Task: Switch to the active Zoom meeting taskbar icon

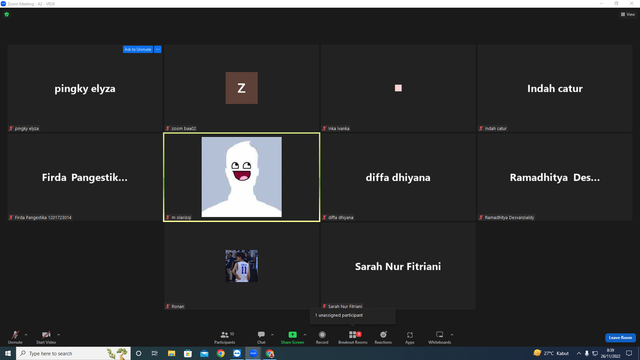Action: click(253, 353)
